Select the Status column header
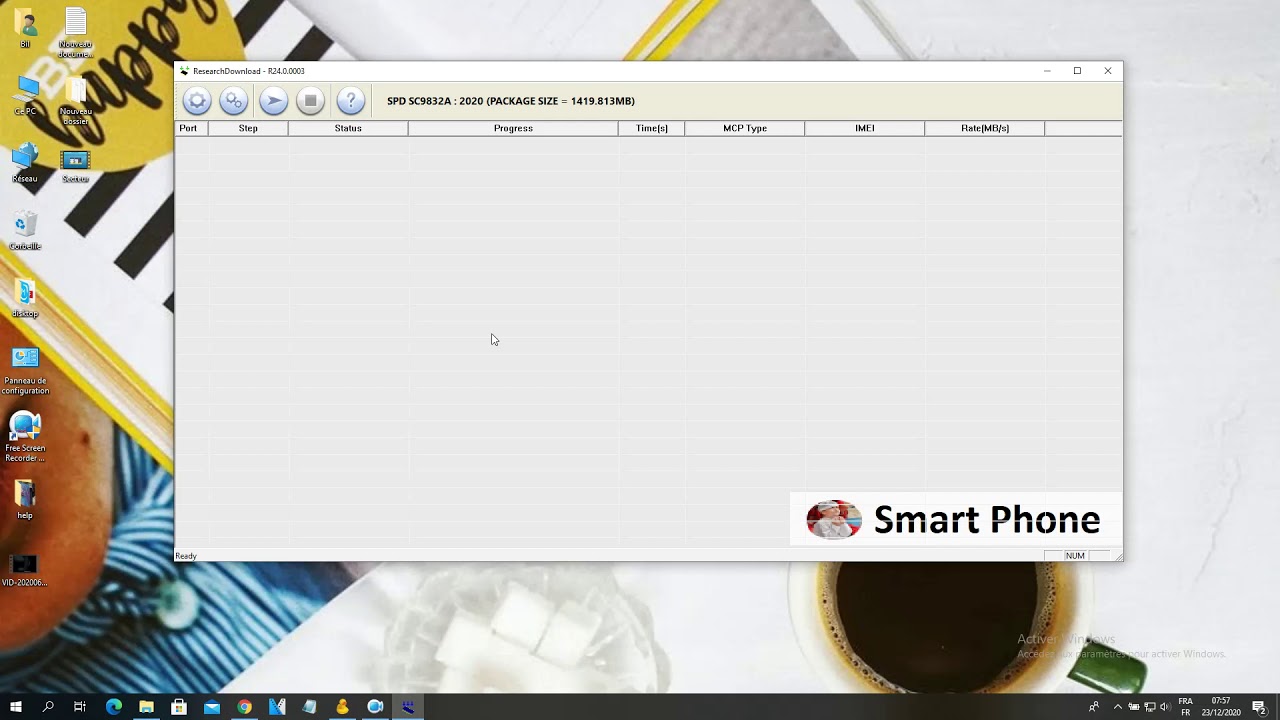This screenshot has height=720, width=1280. pyautogui.click(x=348, y=128)
